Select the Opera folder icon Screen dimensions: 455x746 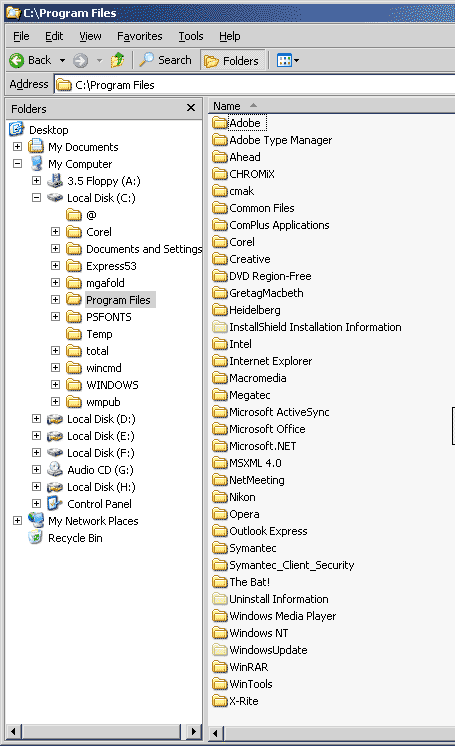tap(220, 514)
